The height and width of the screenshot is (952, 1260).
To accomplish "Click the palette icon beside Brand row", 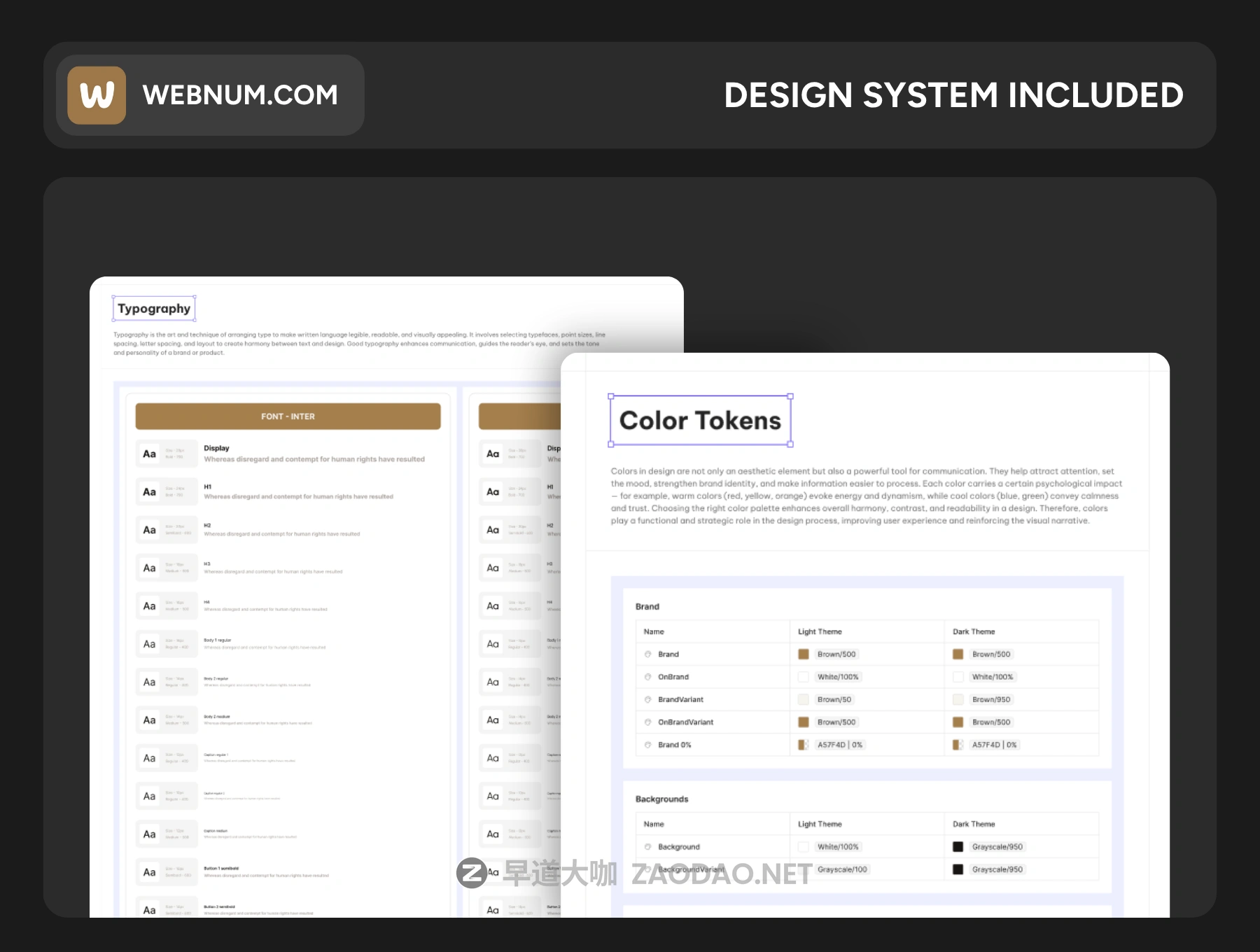I will point(647,654).
